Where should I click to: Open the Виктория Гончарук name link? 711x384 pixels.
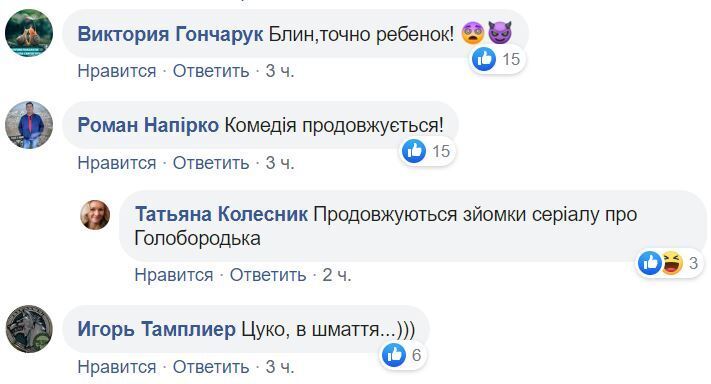[x=170, y=34]
